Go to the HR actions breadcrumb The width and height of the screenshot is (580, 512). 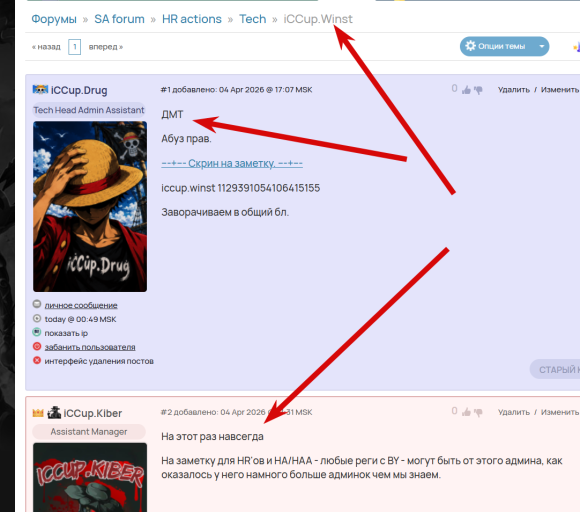192,19
